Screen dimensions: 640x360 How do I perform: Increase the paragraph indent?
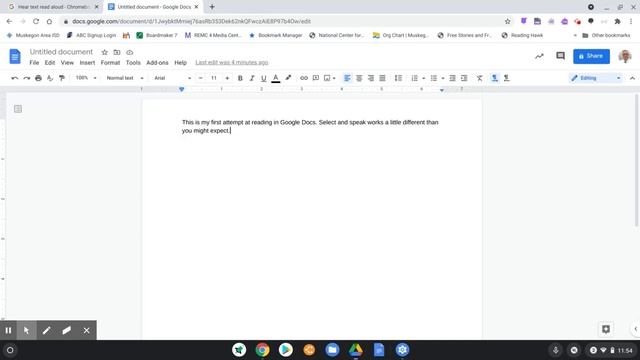464,78
